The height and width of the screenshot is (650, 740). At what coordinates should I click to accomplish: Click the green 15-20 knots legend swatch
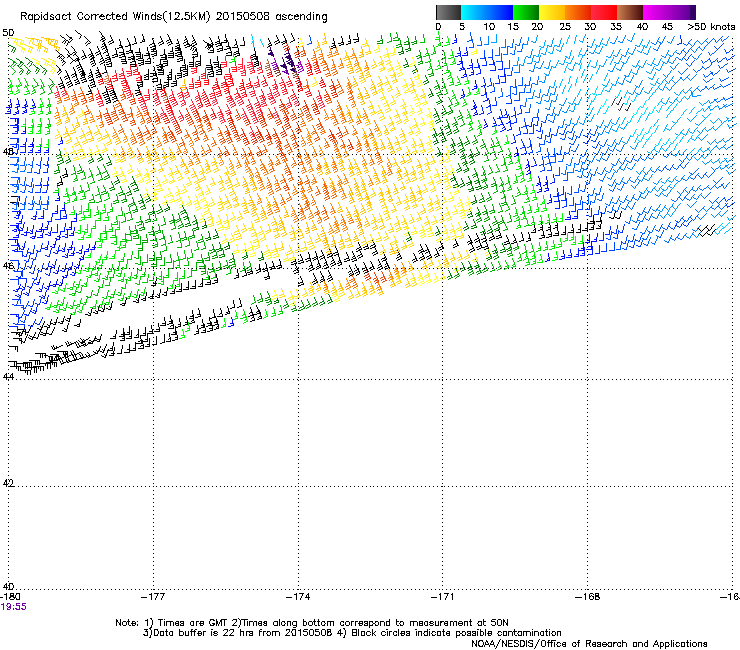tap(526, 12)
